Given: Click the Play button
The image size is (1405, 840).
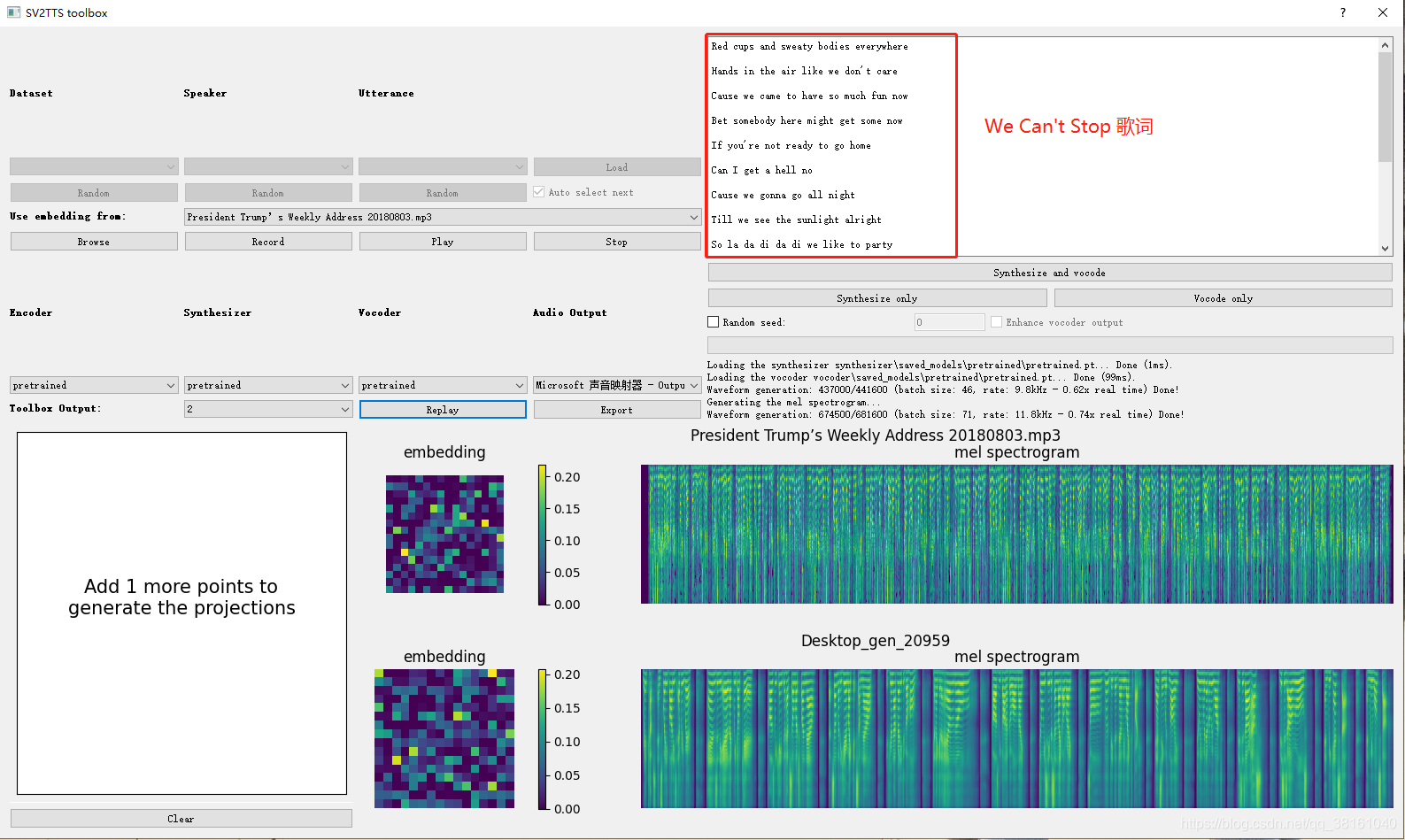Looking at the screenshot, I should pyautogui.click(x=443, y=242).
